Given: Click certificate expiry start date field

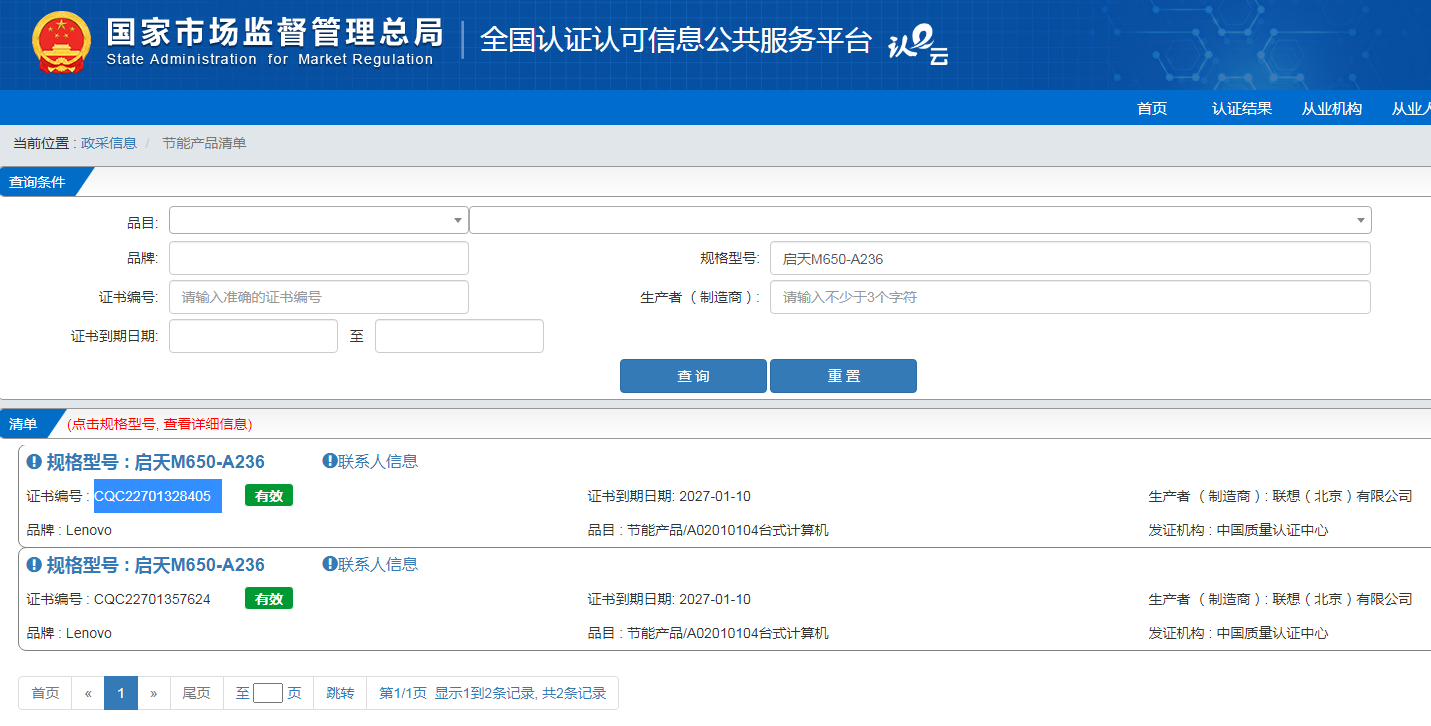Looking at the screenshot, I should click(253, 336).
